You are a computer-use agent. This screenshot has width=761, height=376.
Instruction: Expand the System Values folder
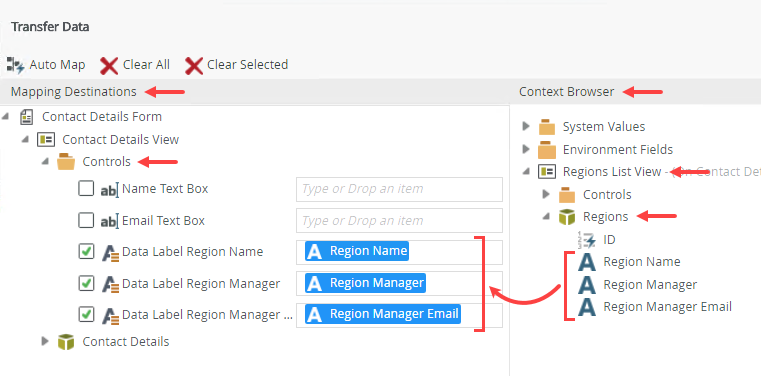point(526,127)
